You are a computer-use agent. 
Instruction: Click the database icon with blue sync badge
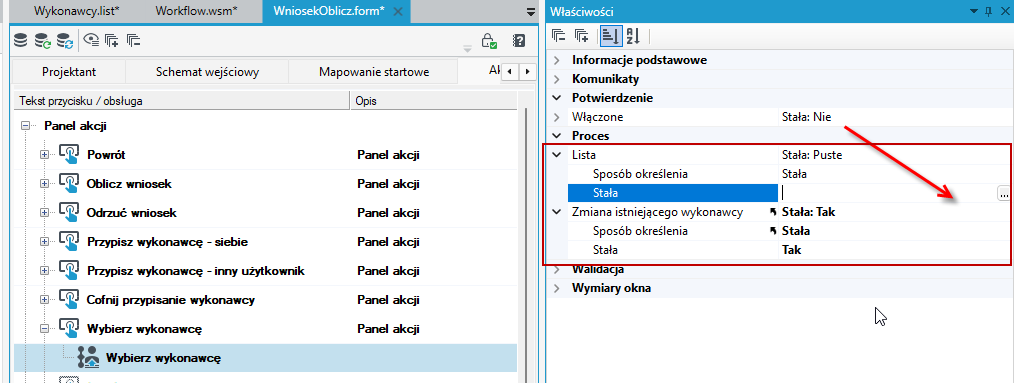[65, 41]
